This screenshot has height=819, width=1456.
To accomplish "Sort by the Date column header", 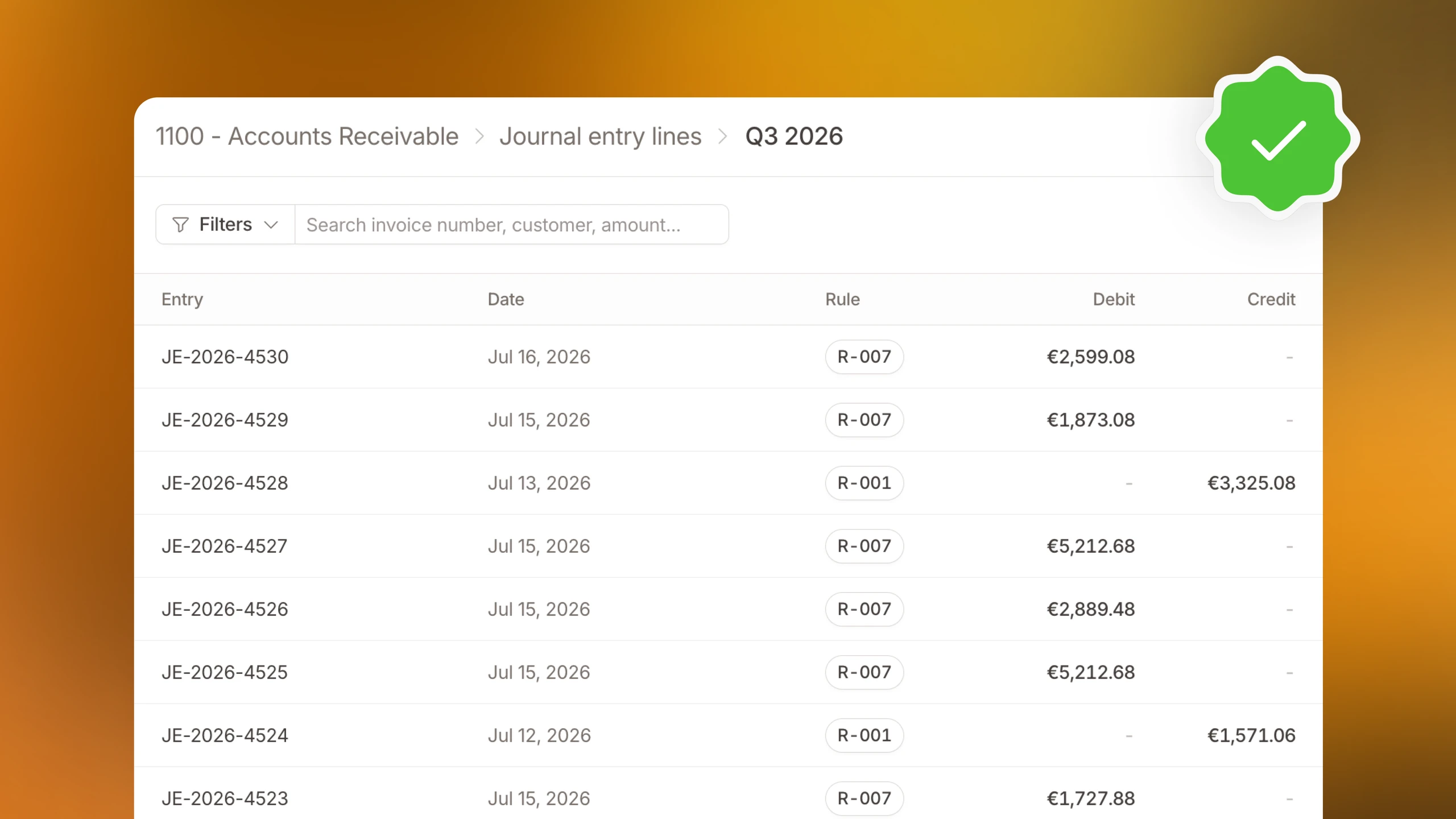I will pos(506,299).
